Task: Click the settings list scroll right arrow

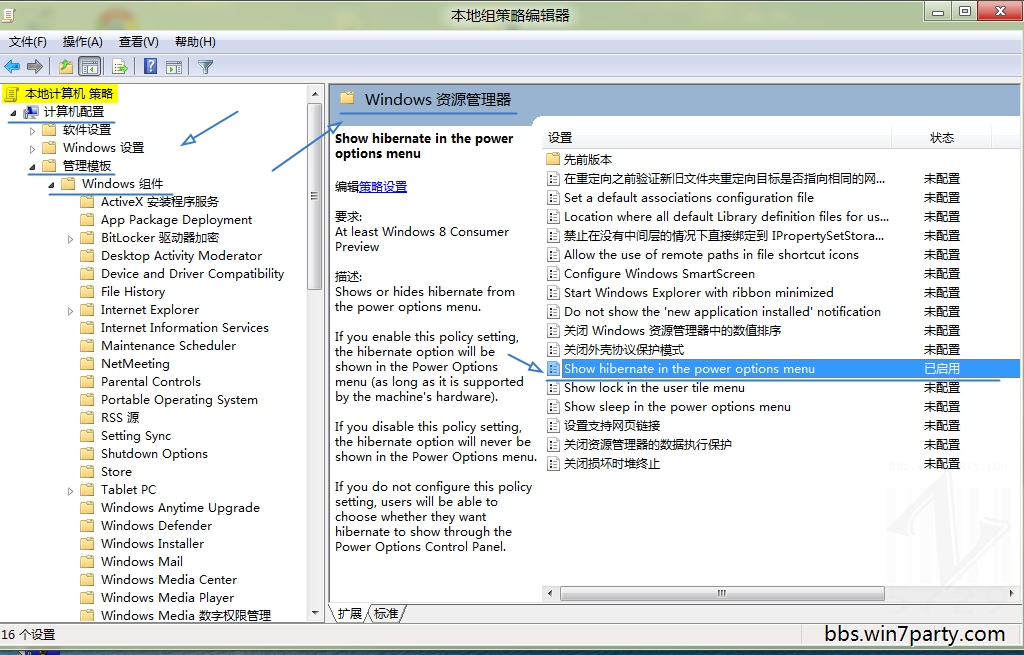Action: point(1012,594)
